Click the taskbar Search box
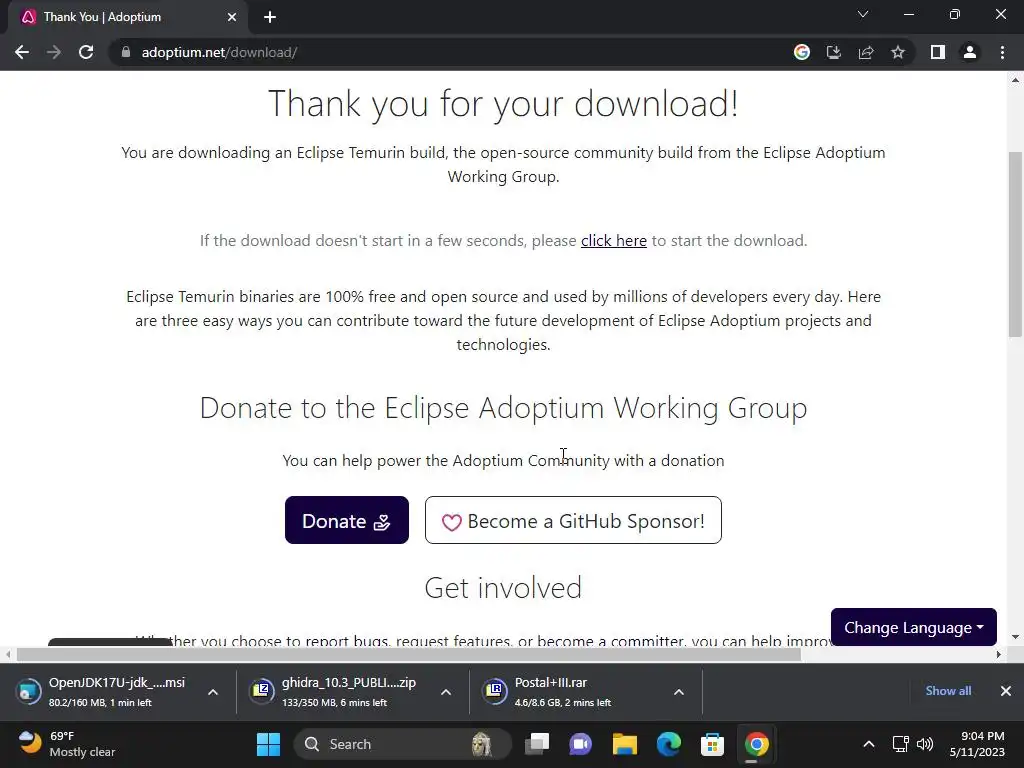 pyautogui.click(x=401, y=744)
